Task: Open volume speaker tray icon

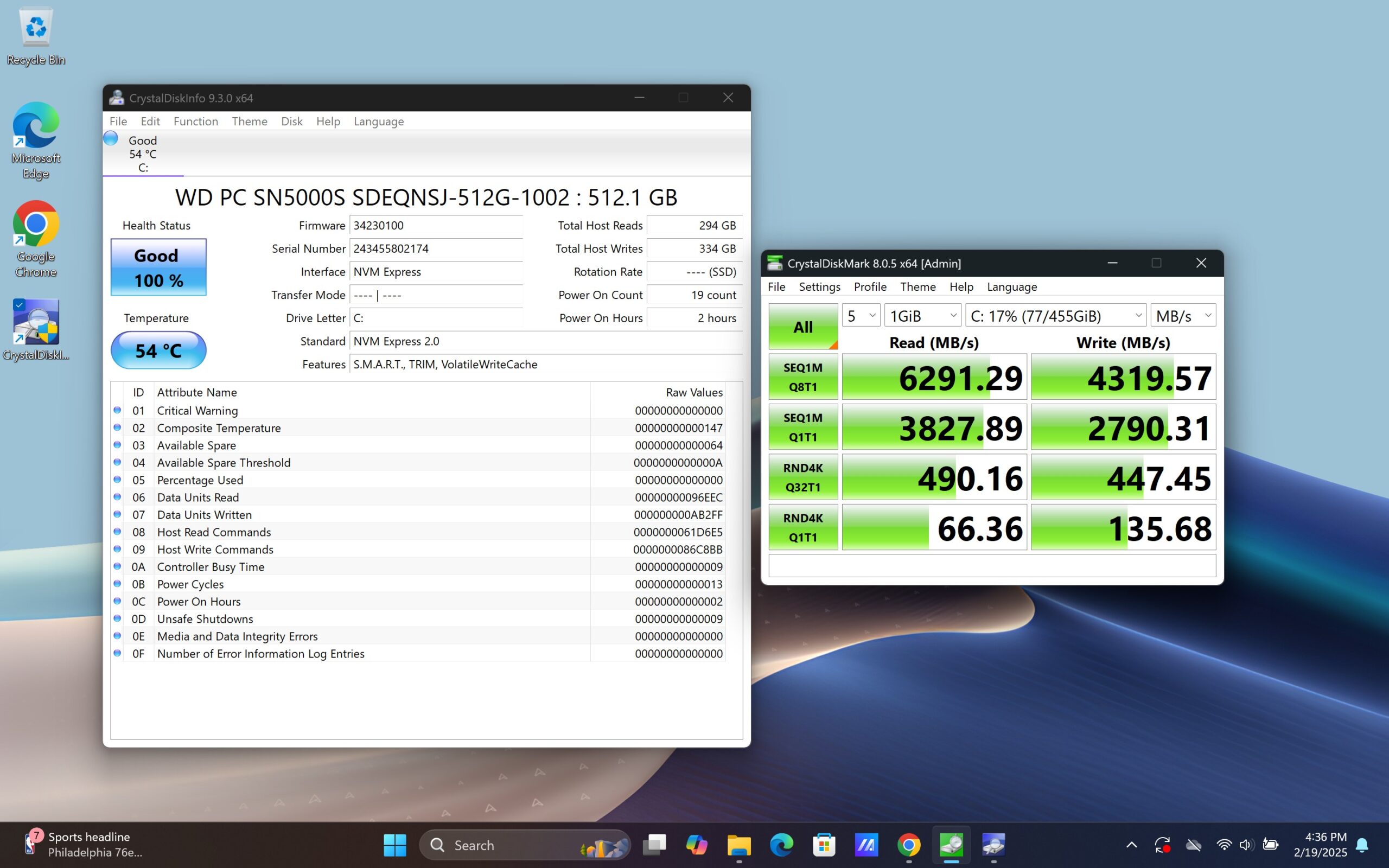Action: [1246, 845]
